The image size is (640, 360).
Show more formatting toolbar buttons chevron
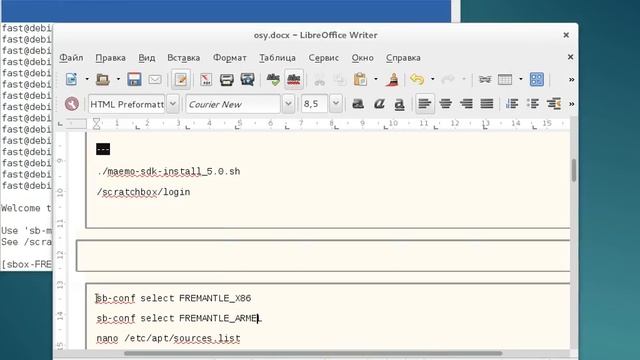point(571,104)
